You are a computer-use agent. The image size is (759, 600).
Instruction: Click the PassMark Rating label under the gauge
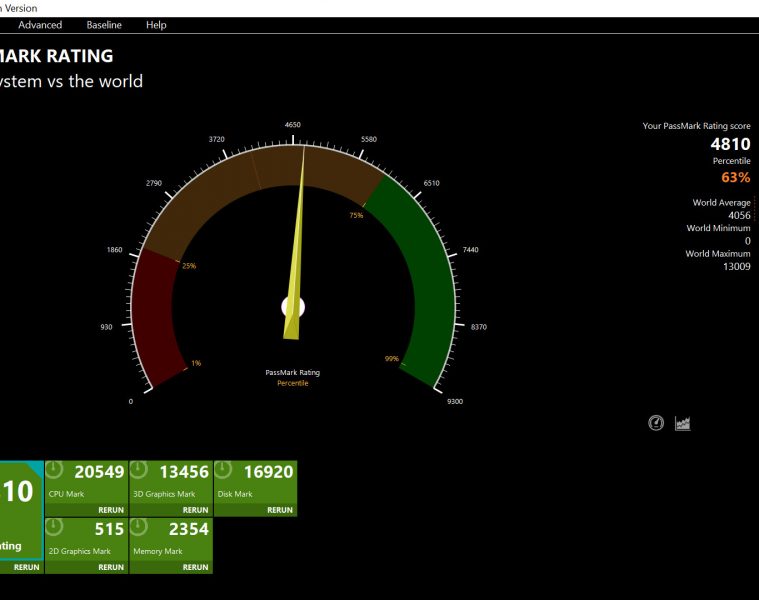292,373
